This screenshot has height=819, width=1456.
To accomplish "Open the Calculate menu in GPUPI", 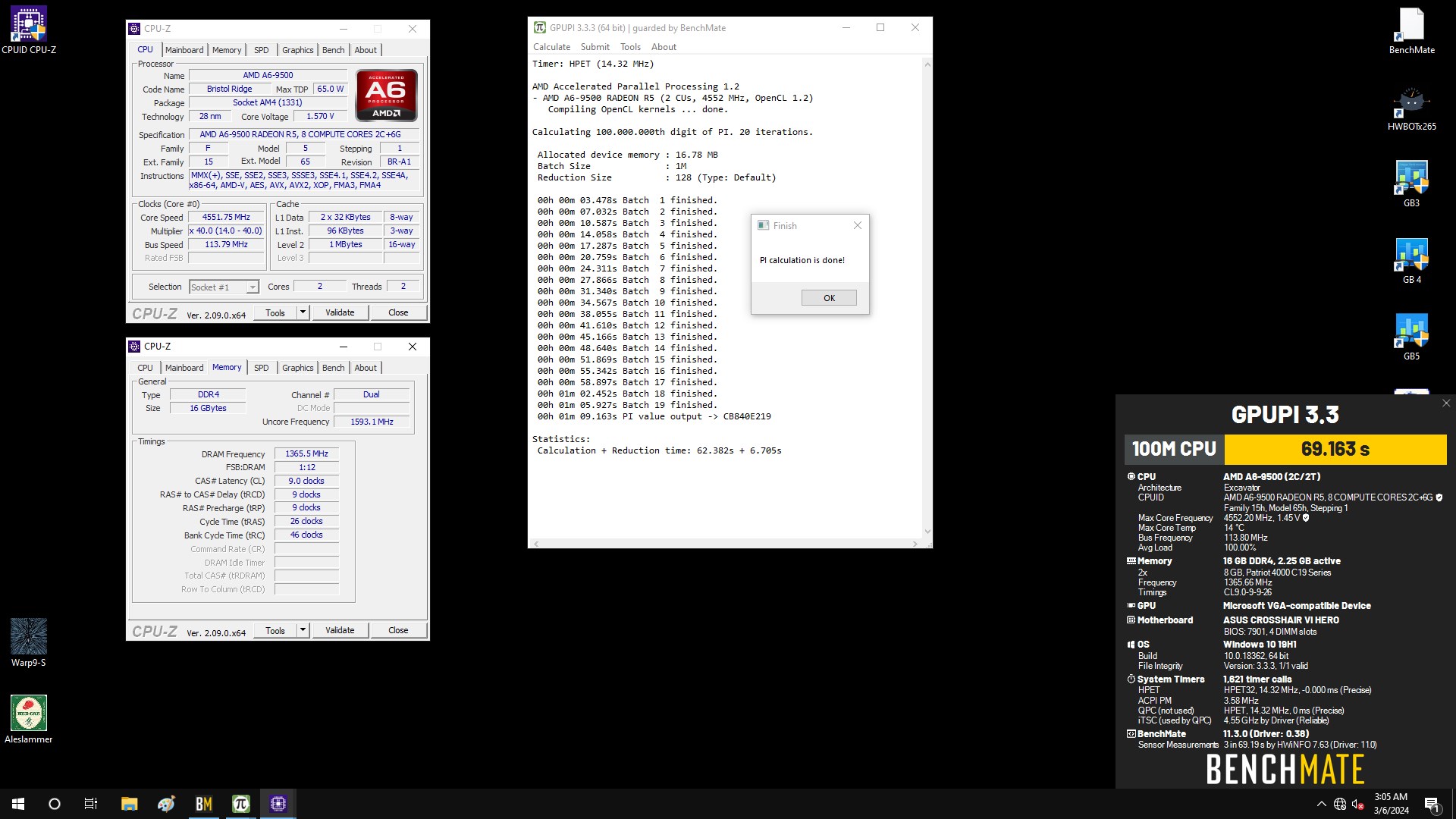I will 551,47.
